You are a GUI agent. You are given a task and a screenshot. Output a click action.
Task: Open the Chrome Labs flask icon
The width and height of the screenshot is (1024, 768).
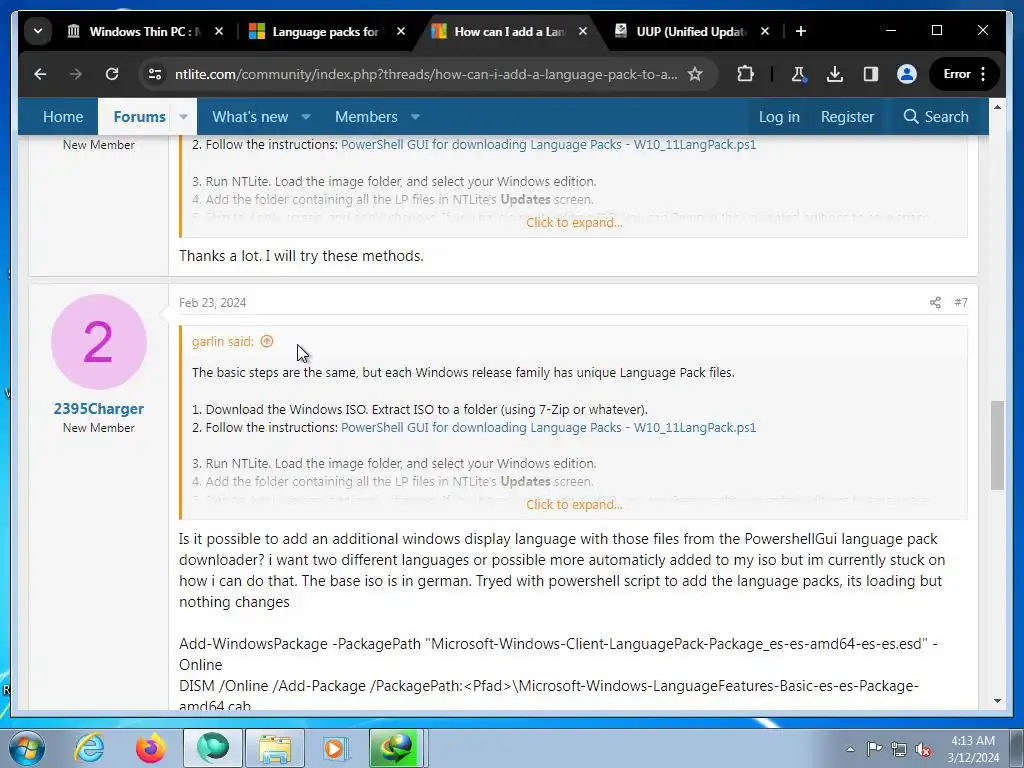click(798, 74)
